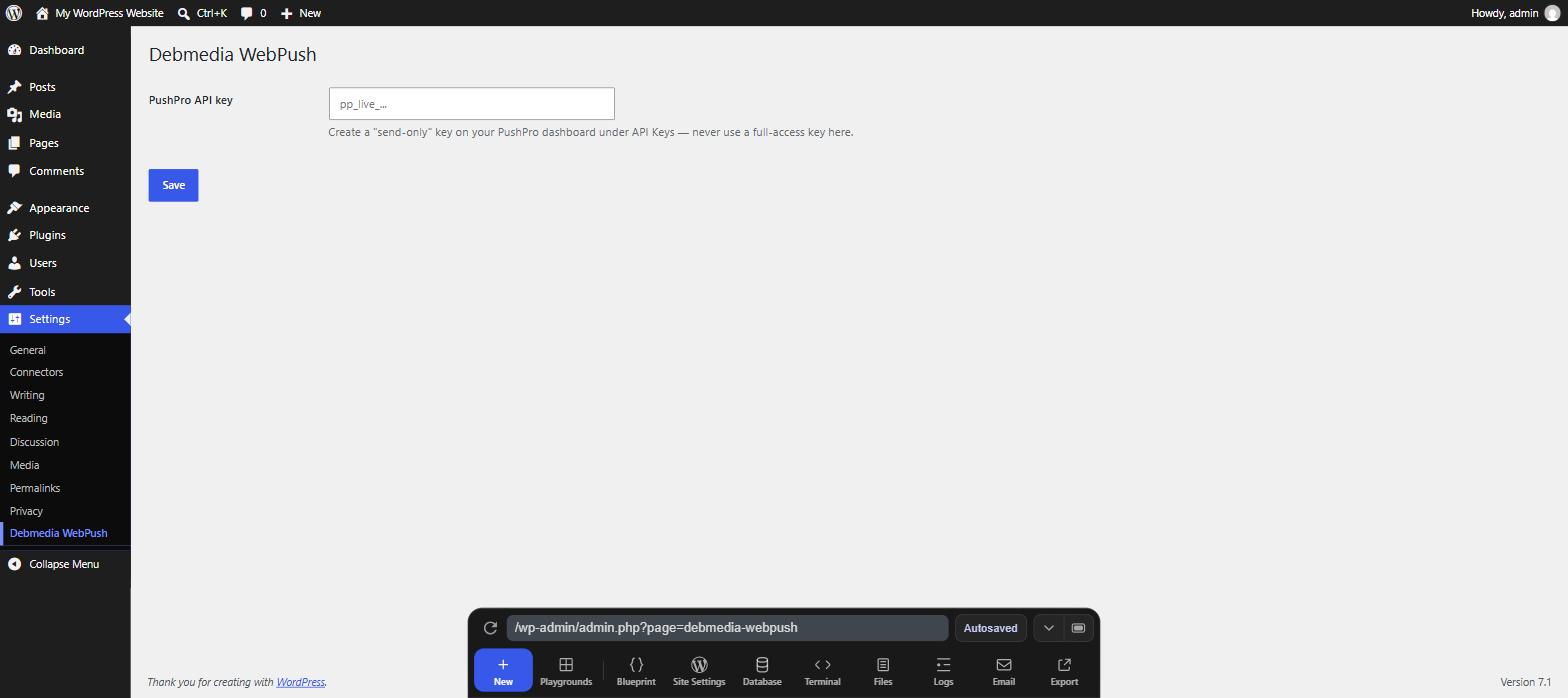Click the Settings sliders icon in sidebar
The width and height of the screenshot is (1568, 698).
(14, 319)
